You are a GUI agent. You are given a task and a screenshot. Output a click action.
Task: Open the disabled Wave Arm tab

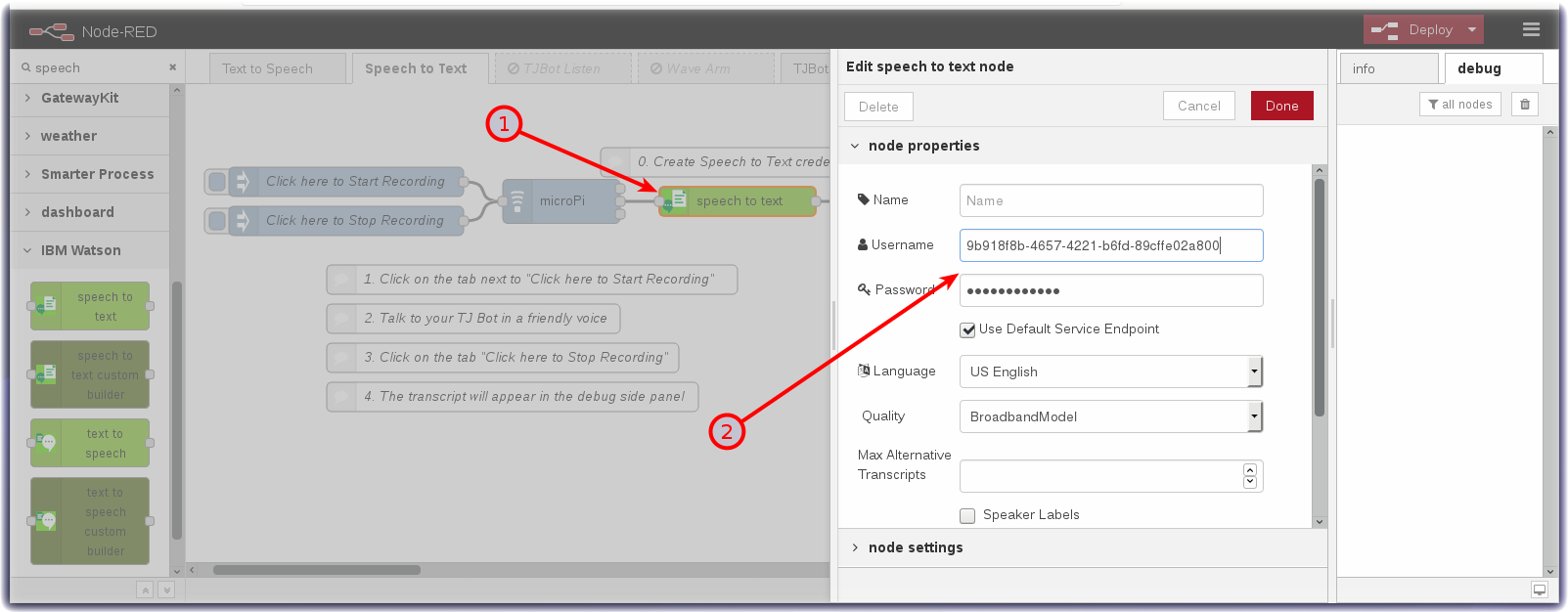705,68
